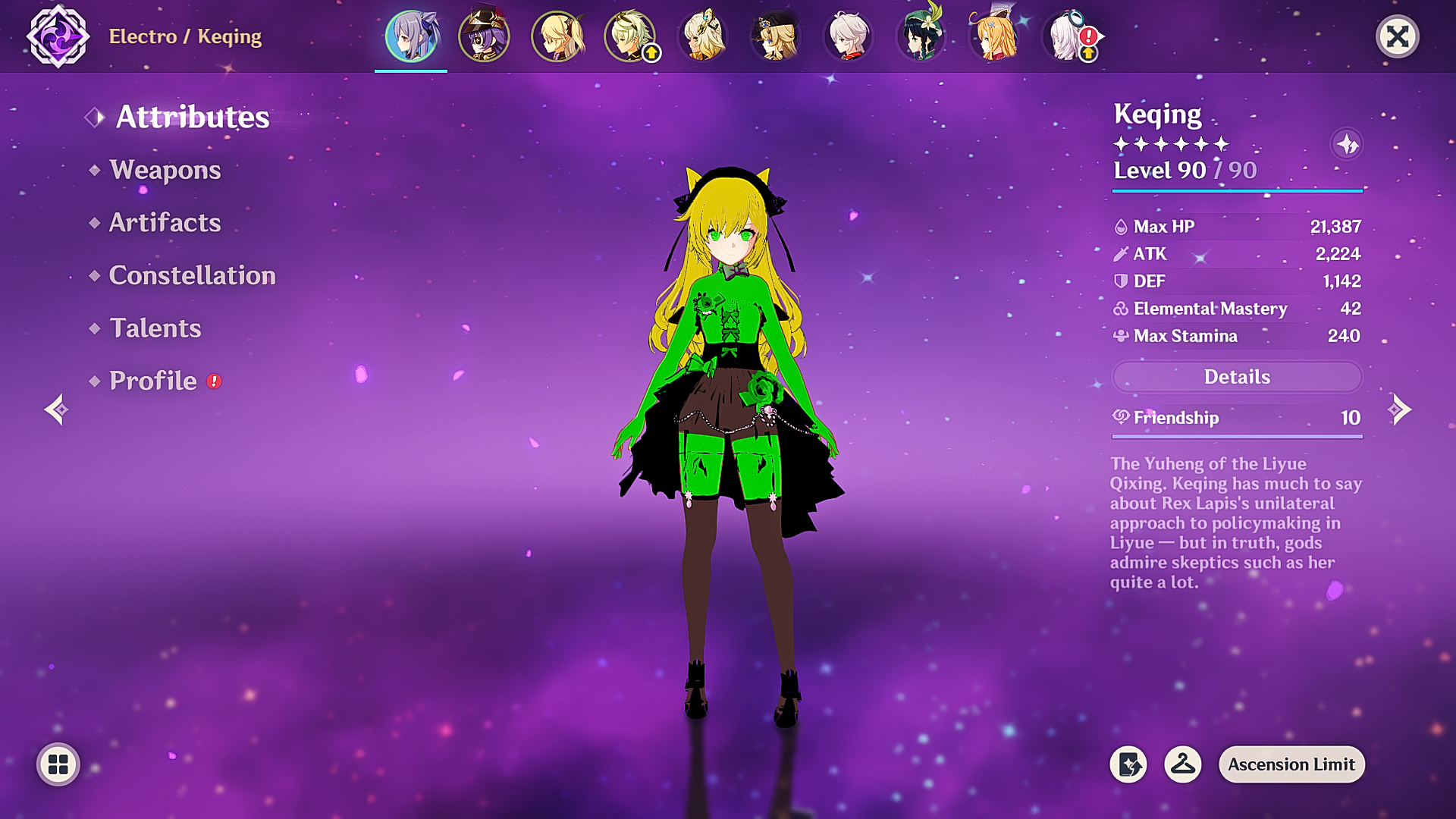Click the Max Stamina icon

tap(1121, 336)
